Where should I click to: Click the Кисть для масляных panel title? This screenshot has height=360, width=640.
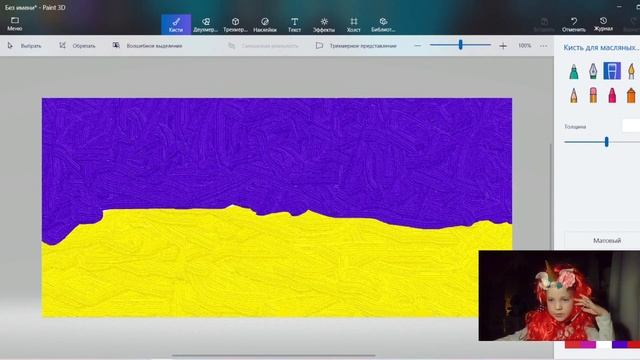601,47
